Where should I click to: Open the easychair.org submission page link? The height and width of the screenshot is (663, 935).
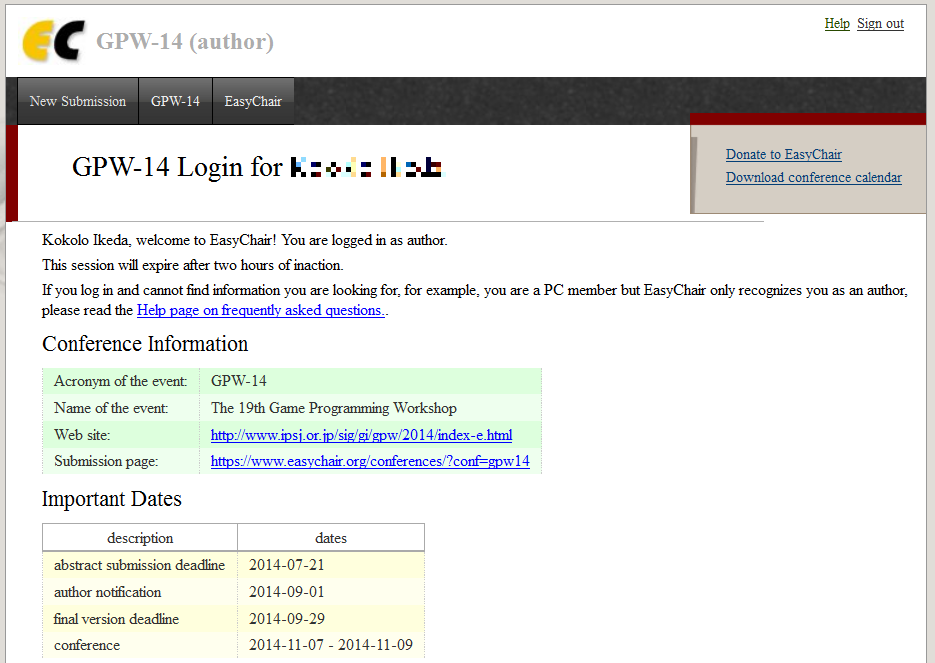pyautogui.click(x=370, y=461)
